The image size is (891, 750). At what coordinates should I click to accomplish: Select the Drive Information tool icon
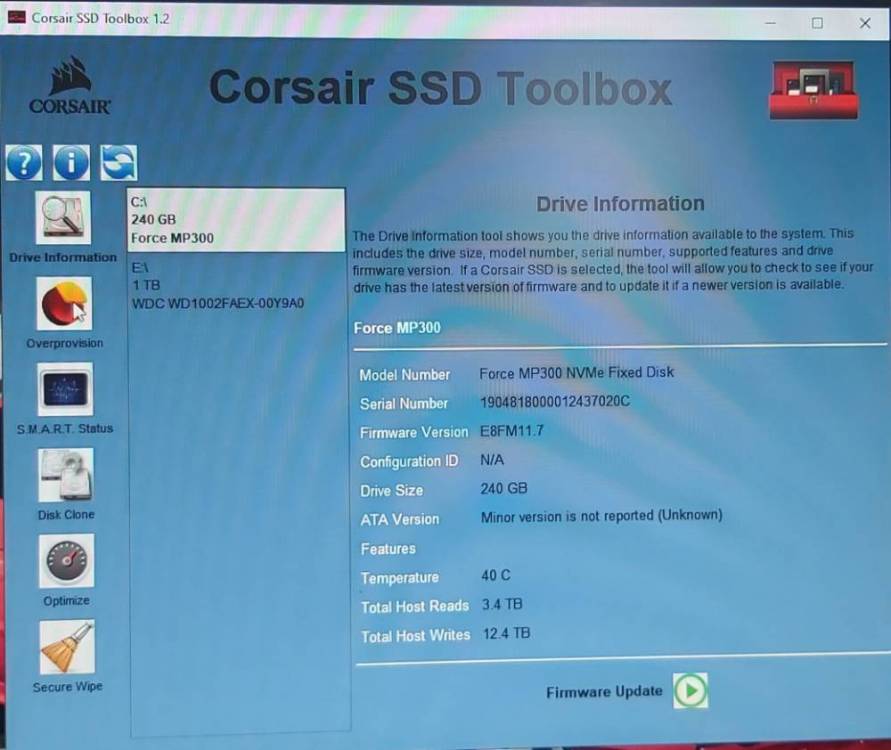point(63,218)
